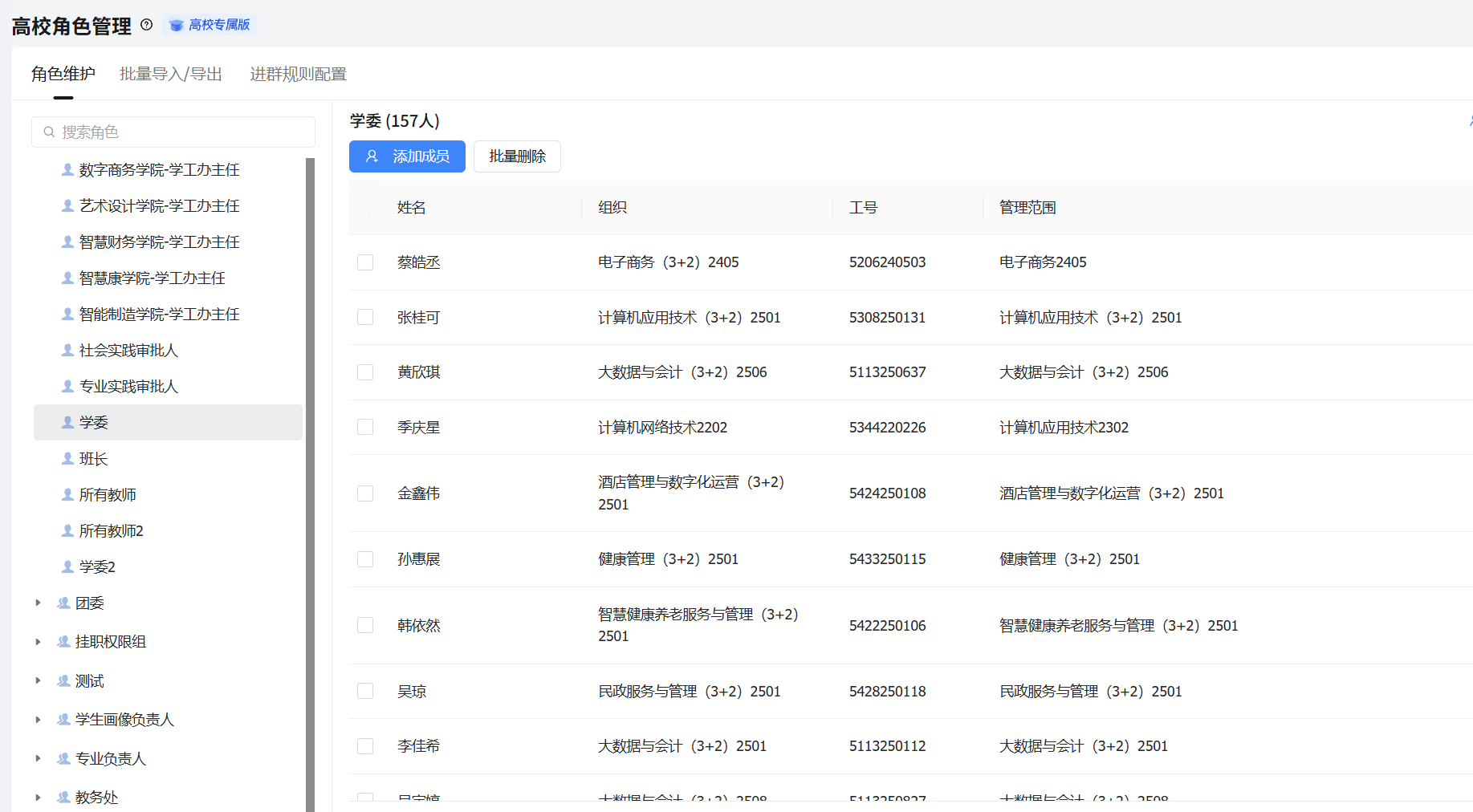Switch to the 批量导入/导出 tab
This screenshot has height=812, width=1473.
[x=170, y=74]
